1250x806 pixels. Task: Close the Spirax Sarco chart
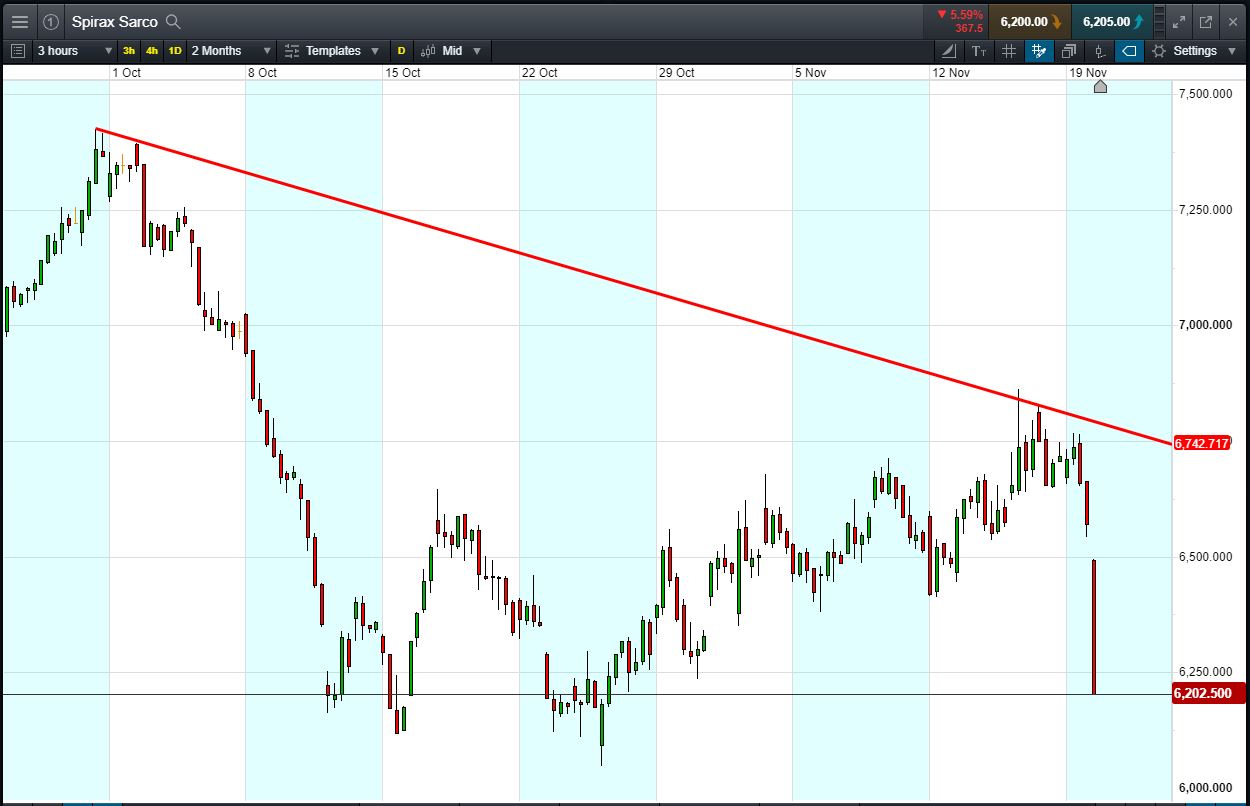[x=1232, y=21]
